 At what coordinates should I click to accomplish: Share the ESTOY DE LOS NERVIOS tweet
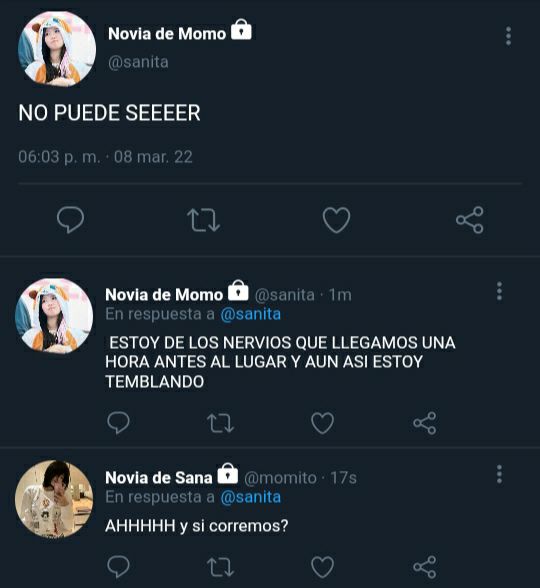[x=424, y=423]
